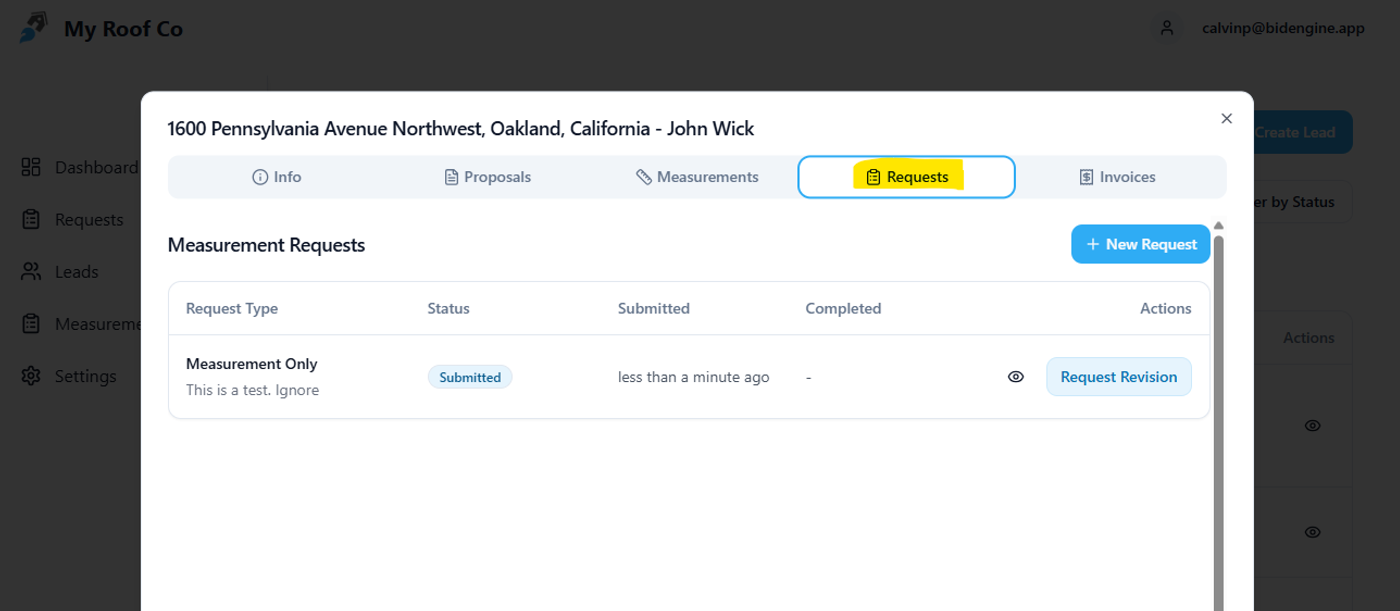Click the dialog scrollbar up arrow
This screenshot has width=1400, height=611.
[x=1218, y=226]
